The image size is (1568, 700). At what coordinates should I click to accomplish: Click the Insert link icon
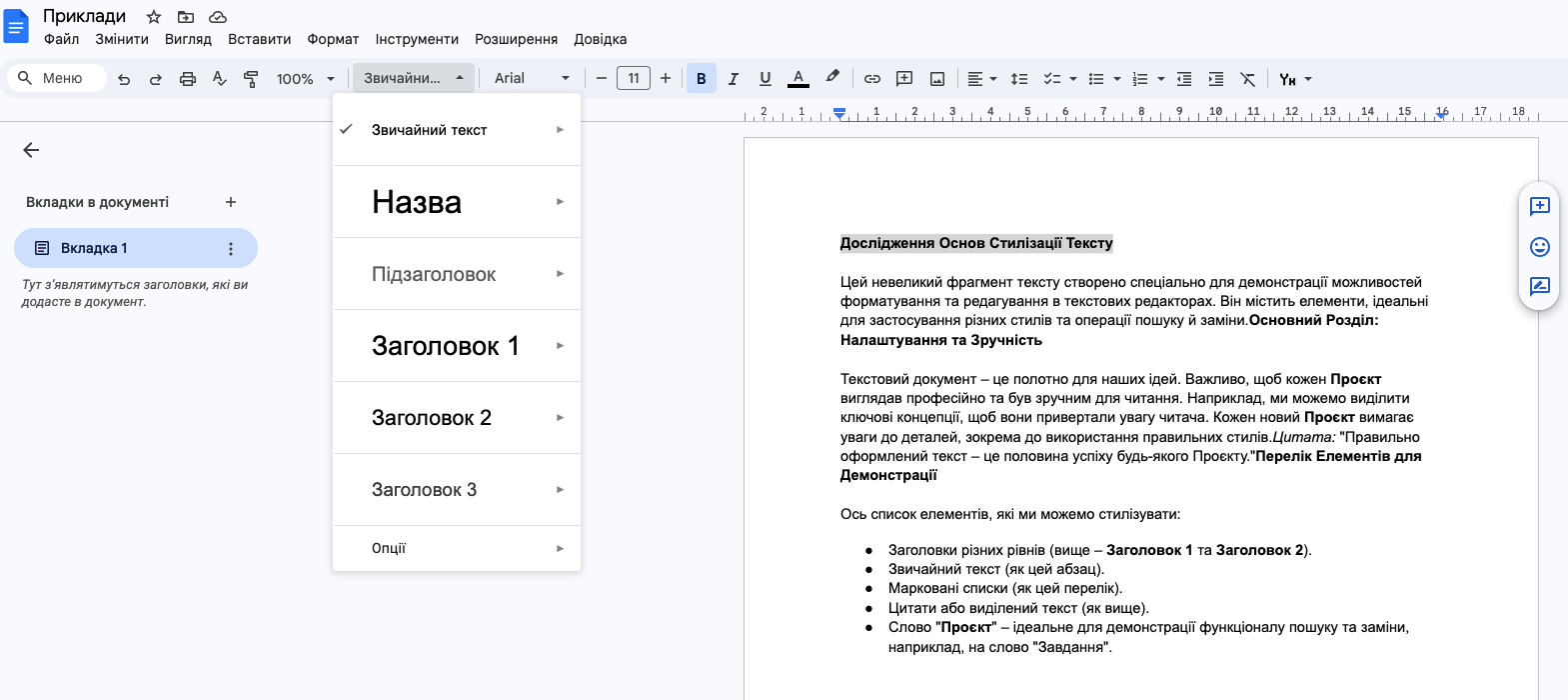(x=871, y=79)
